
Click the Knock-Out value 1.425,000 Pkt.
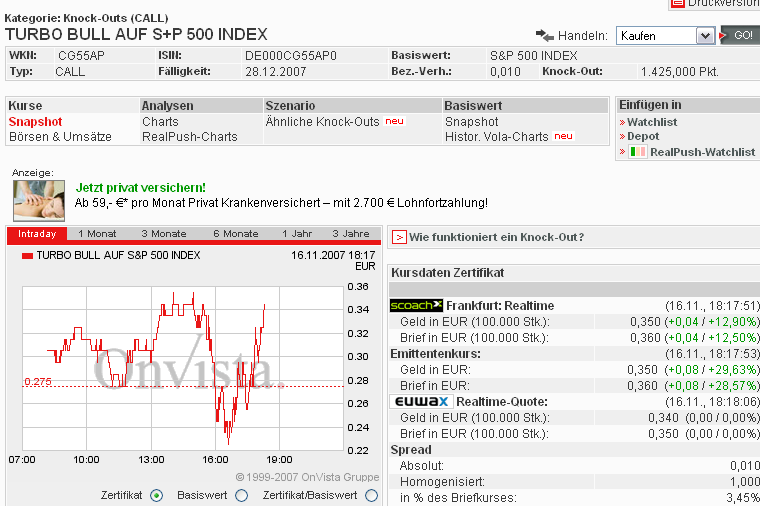(680, 72)
